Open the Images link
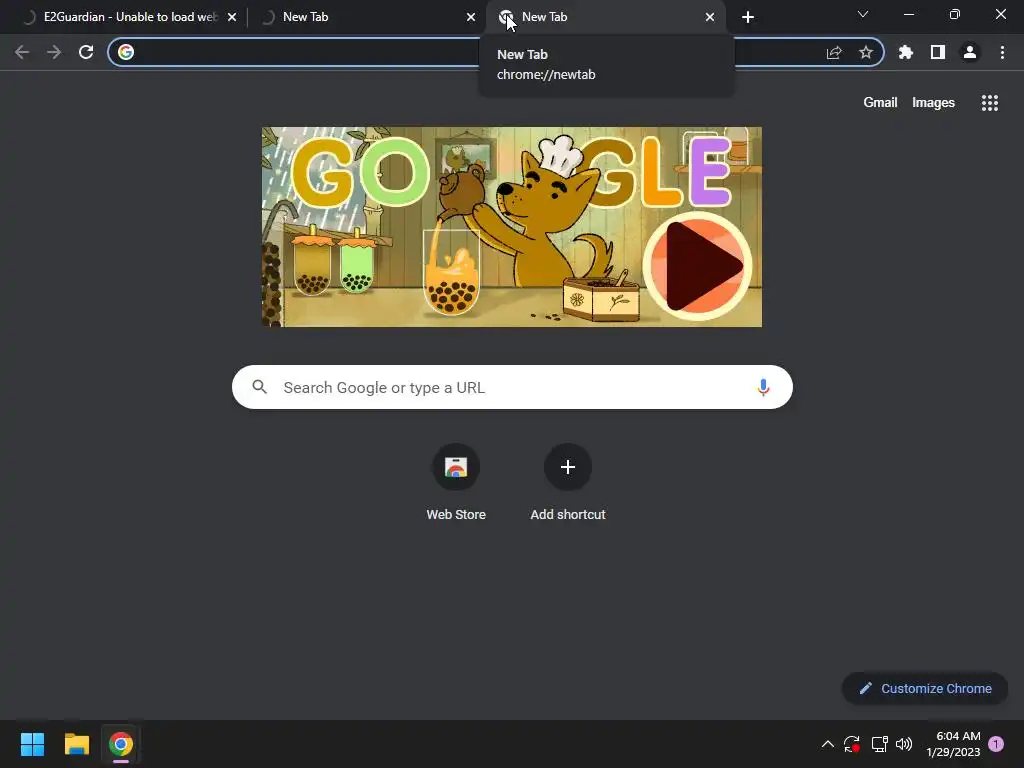 [x=933, y=103]
